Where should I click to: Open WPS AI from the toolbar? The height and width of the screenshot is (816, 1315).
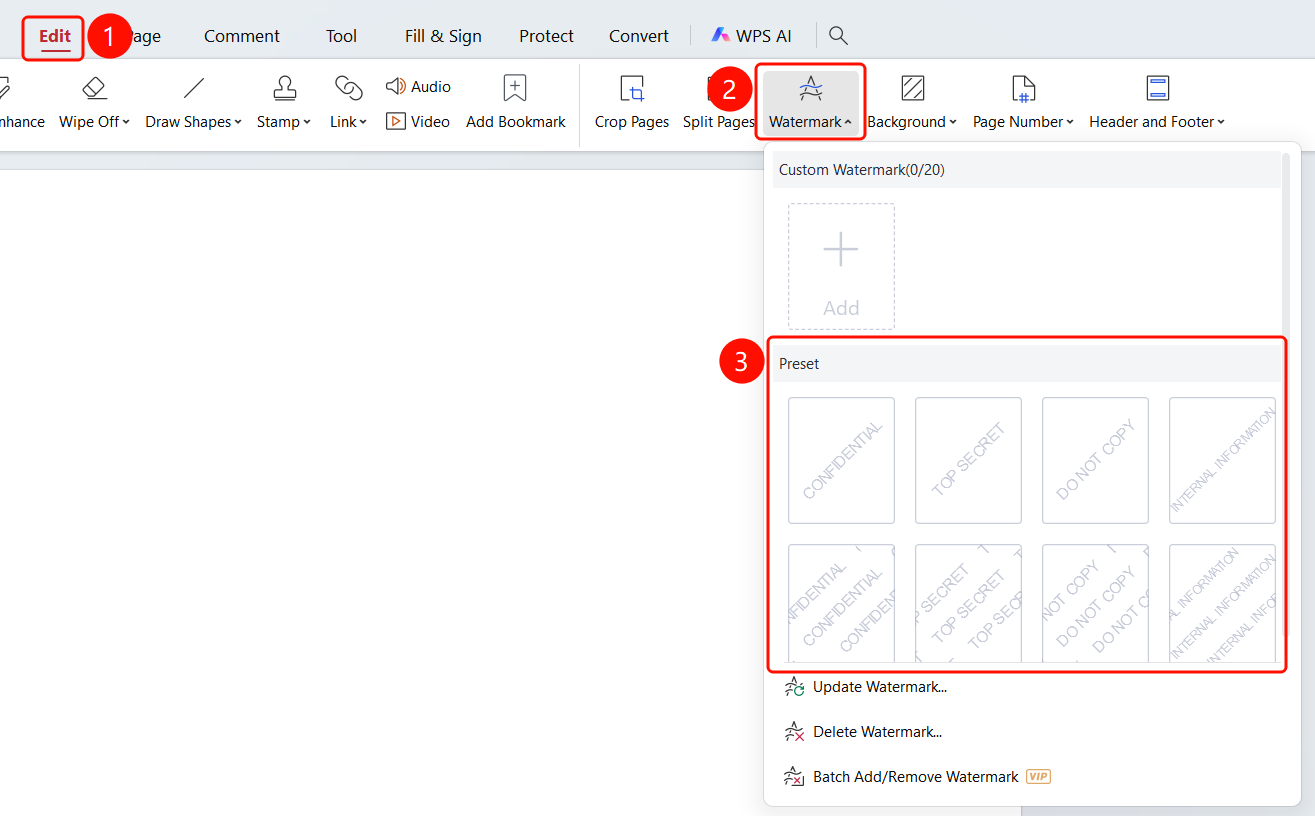pos(751,36)
